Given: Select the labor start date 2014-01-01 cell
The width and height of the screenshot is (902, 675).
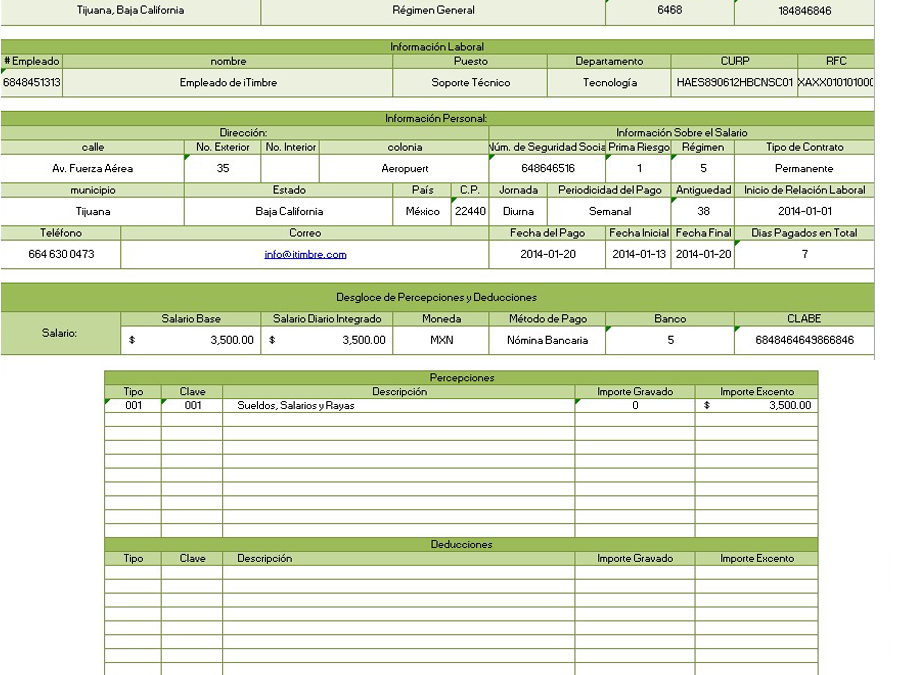Looking at the screenshot, I should (x=804, y=212).
